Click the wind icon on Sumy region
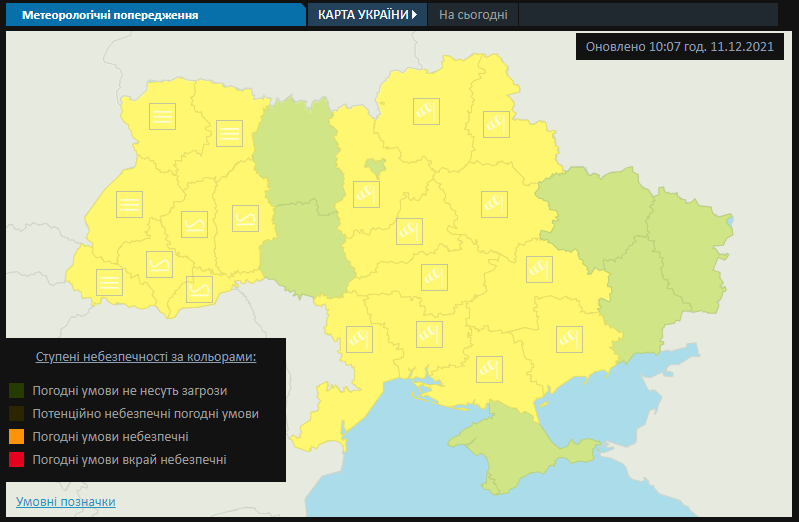799x522 pixels. (497, 124)
